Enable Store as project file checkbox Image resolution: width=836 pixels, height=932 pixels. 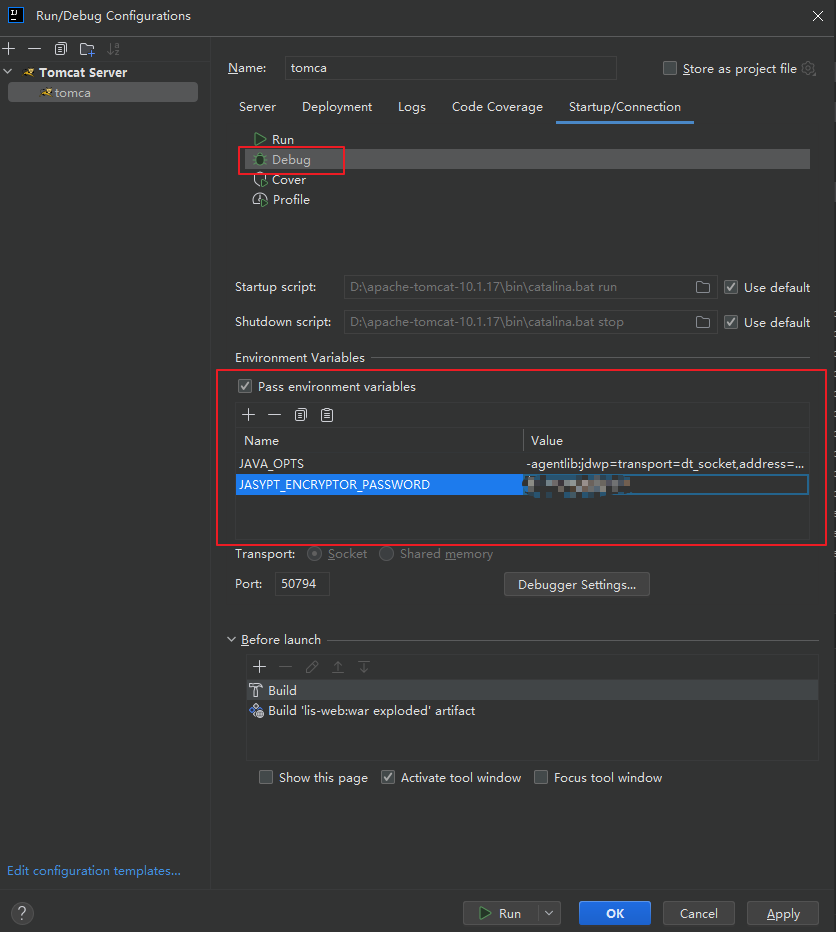coord(670,68)
